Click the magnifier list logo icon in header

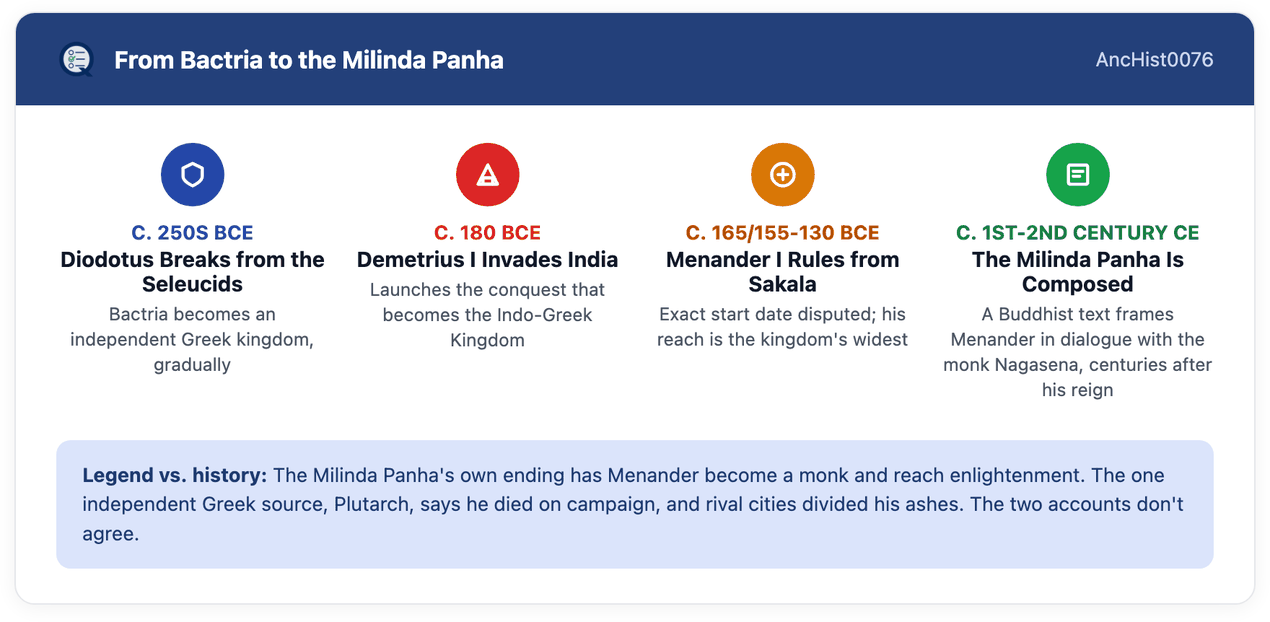point(76,60)
